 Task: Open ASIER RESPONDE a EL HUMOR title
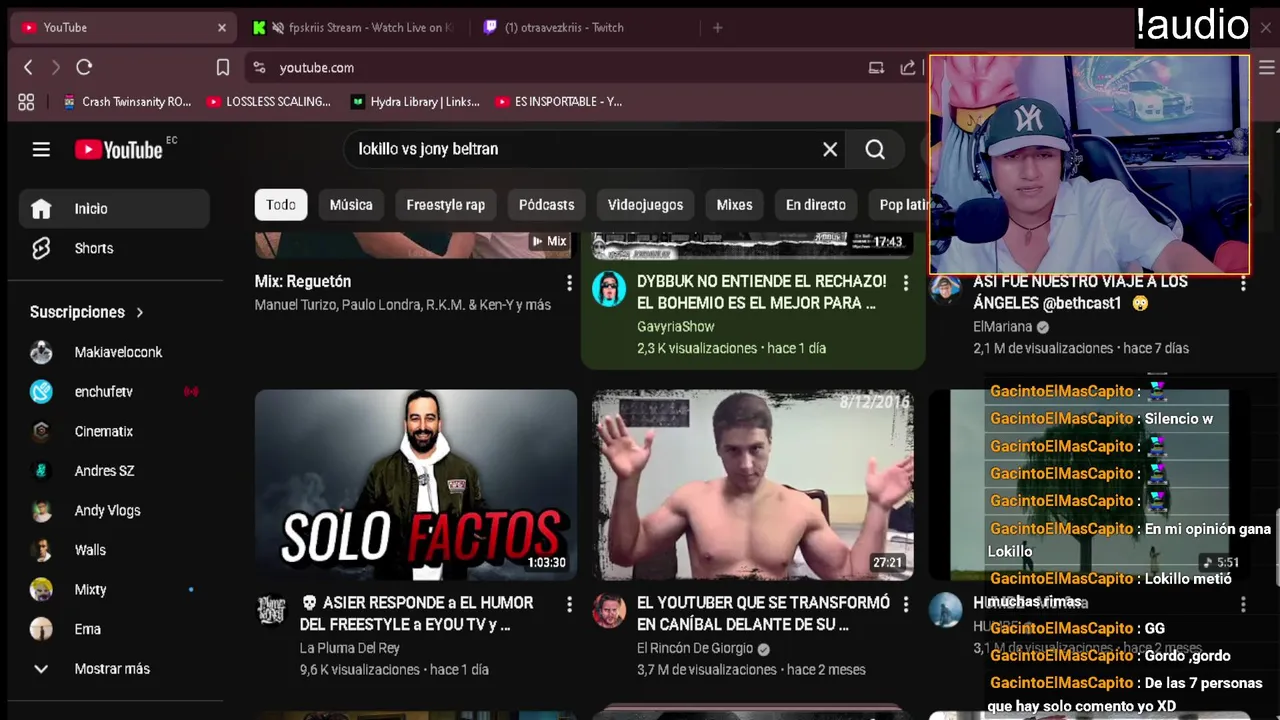coord(417,614)
